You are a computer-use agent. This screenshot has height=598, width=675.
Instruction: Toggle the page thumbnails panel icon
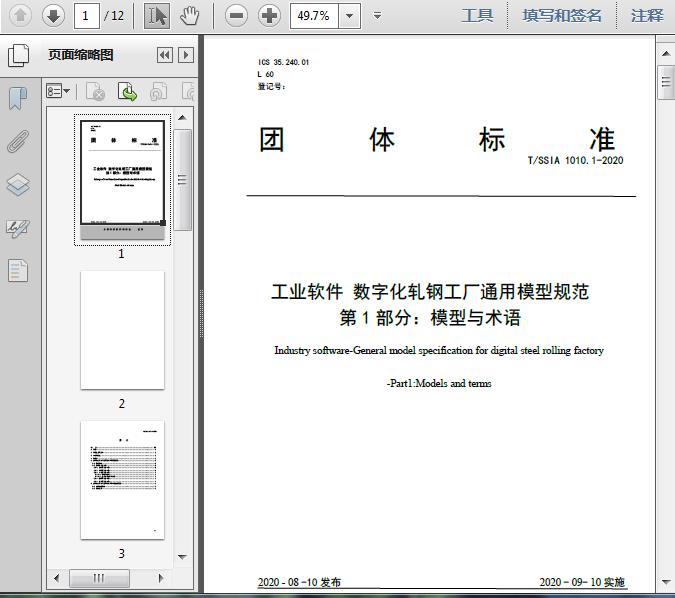pyautogui.click(x=18, y=56)
